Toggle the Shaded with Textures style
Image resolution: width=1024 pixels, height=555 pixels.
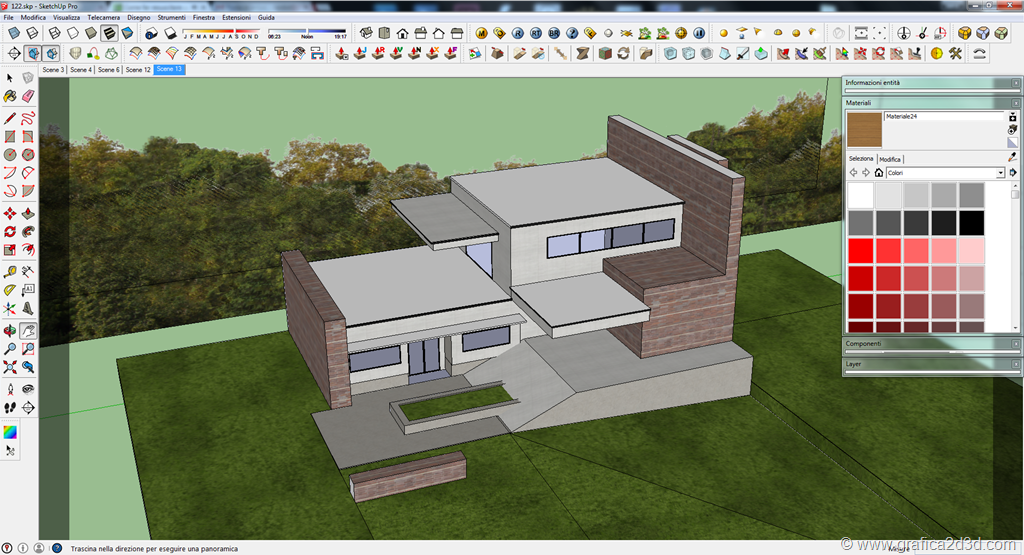[108, 33]
